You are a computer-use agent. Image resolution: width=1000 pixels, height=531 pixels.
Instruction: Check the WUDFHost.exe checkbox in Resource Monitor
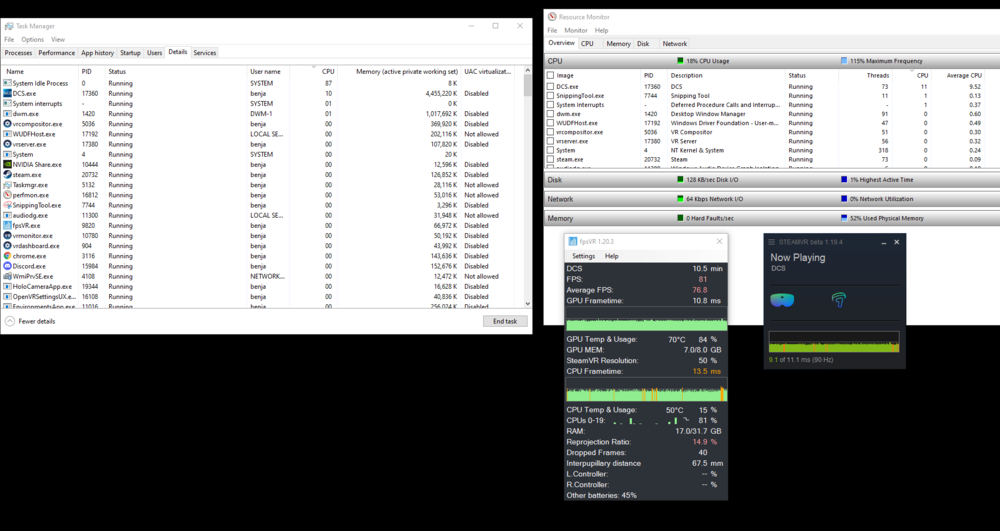(550, 123)
